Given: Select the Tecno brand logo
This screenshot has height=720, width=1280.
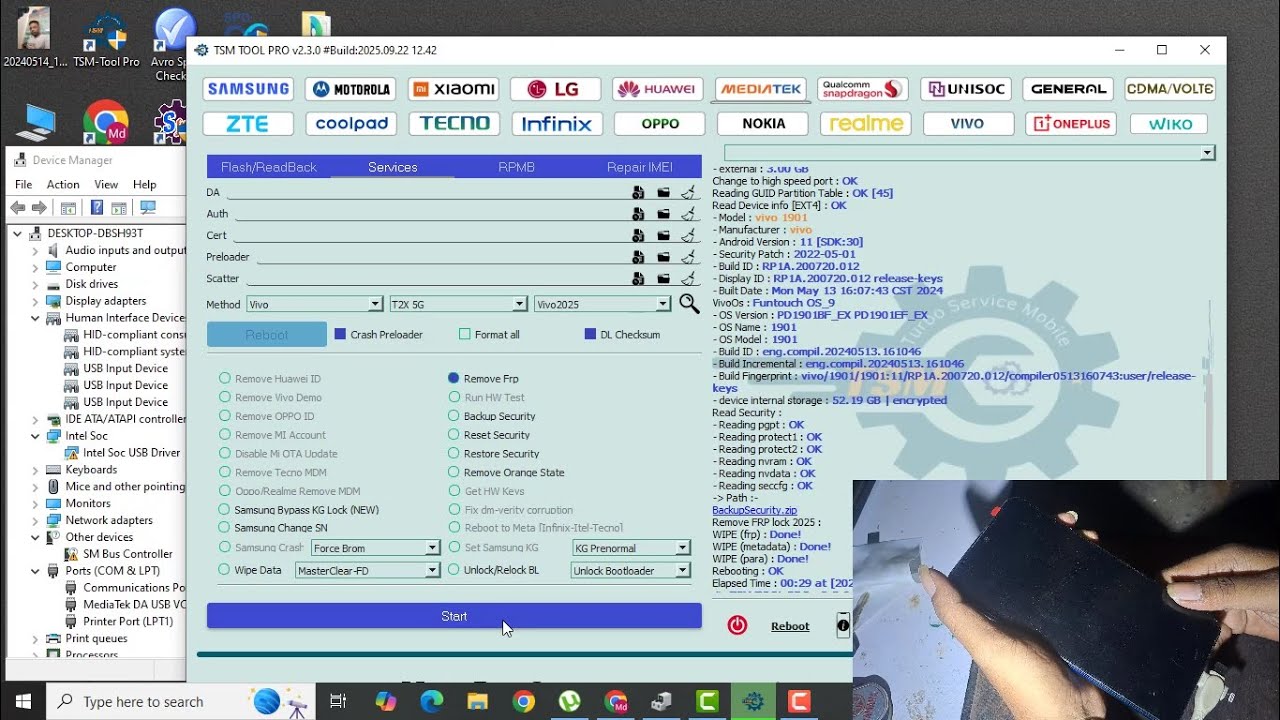Looking at the screenshot, I should click(x=453, y=124).
